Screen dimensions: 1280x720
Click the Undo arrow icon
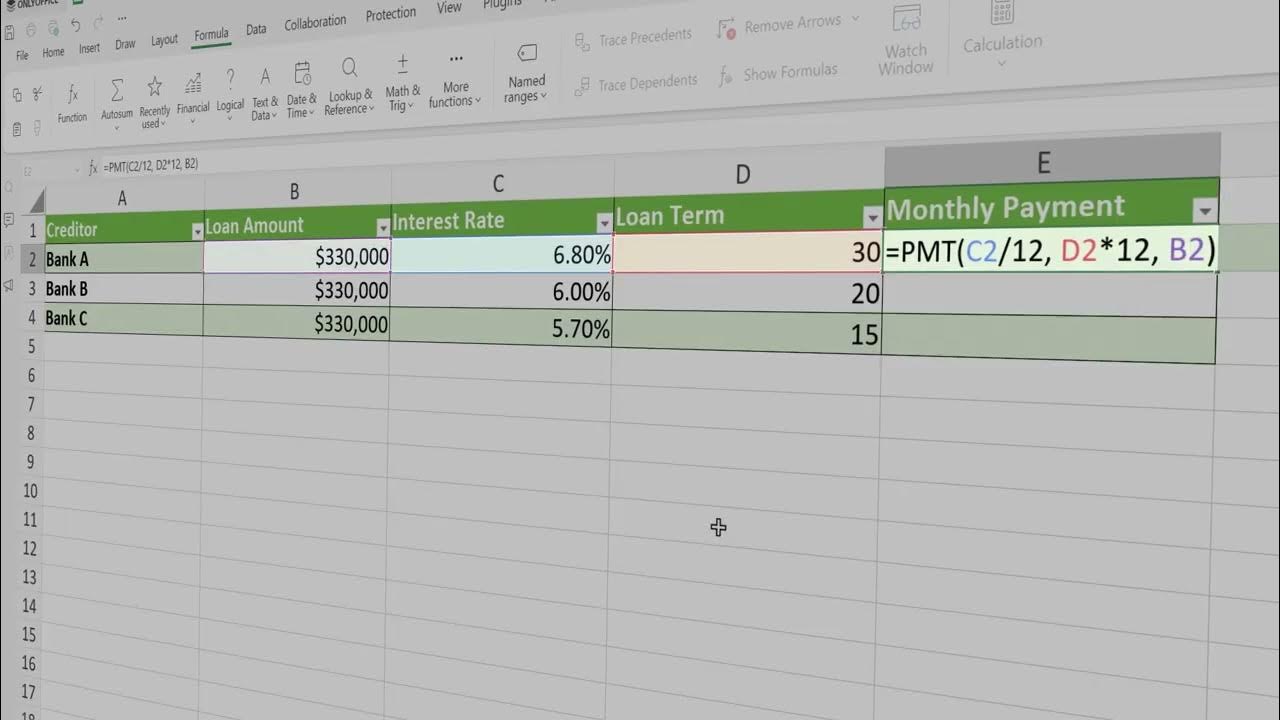pos(77,23)
